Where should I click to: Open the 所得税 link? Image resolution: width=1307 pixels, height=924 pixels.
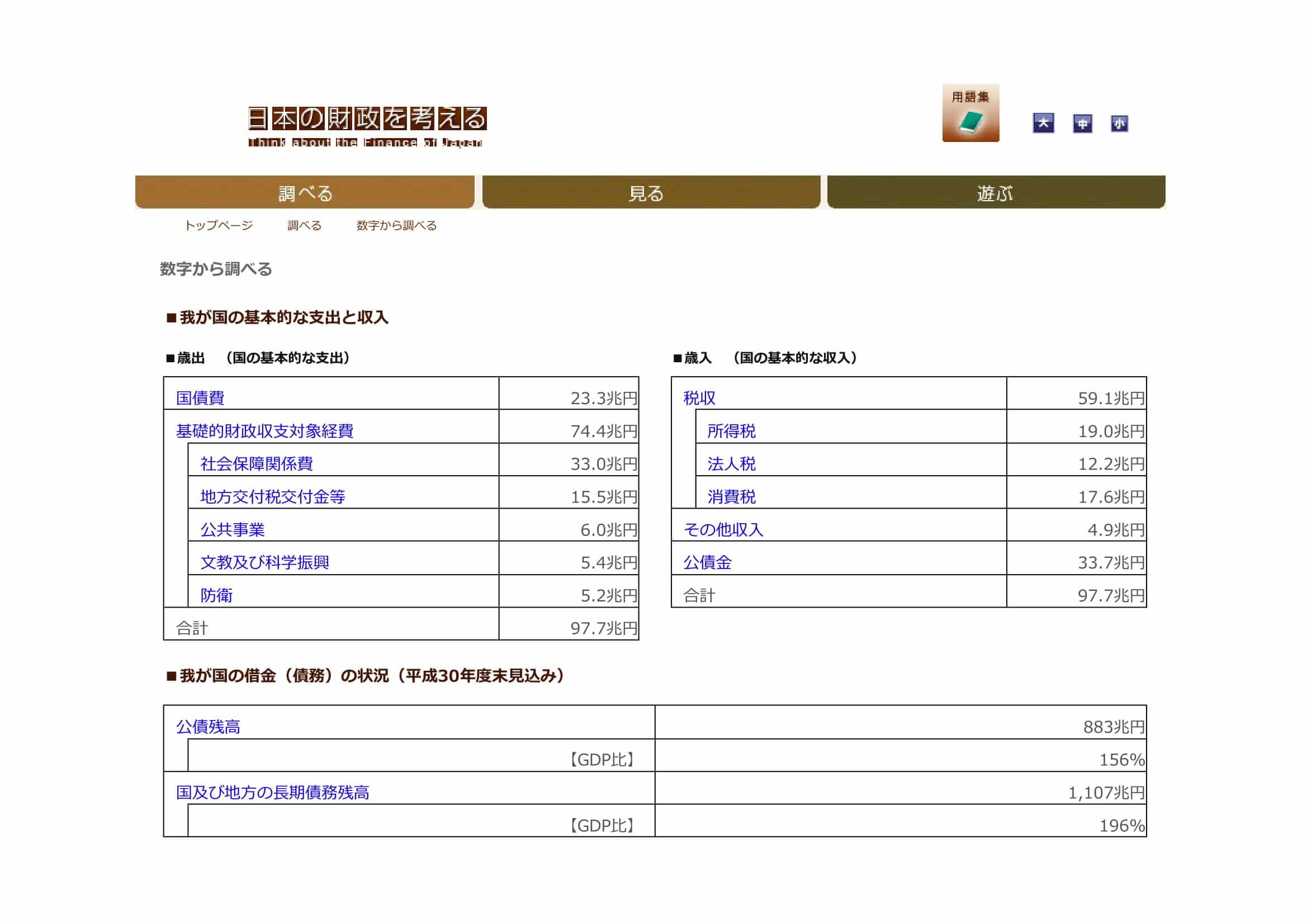point(732,431)
